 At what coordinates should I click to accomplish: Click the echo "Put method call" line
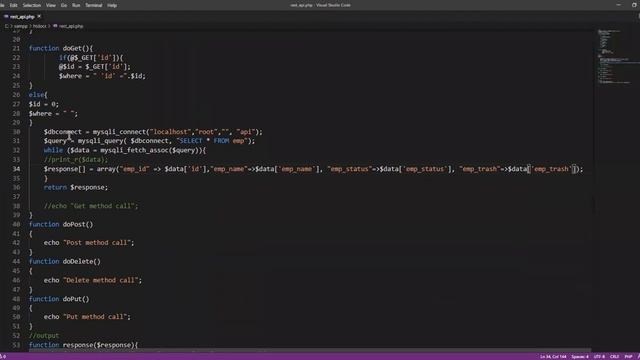pos(87,317)
